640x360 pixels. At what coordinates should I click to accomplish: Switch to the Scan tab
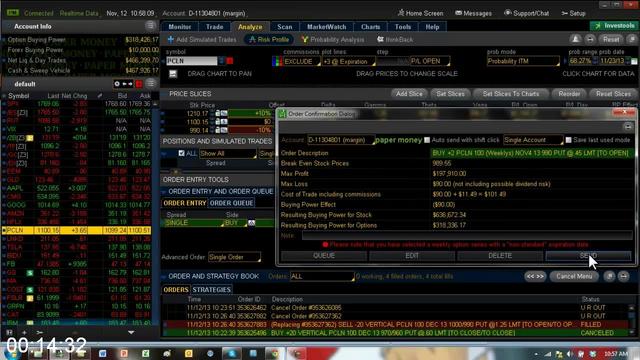(x=284, y=27)
